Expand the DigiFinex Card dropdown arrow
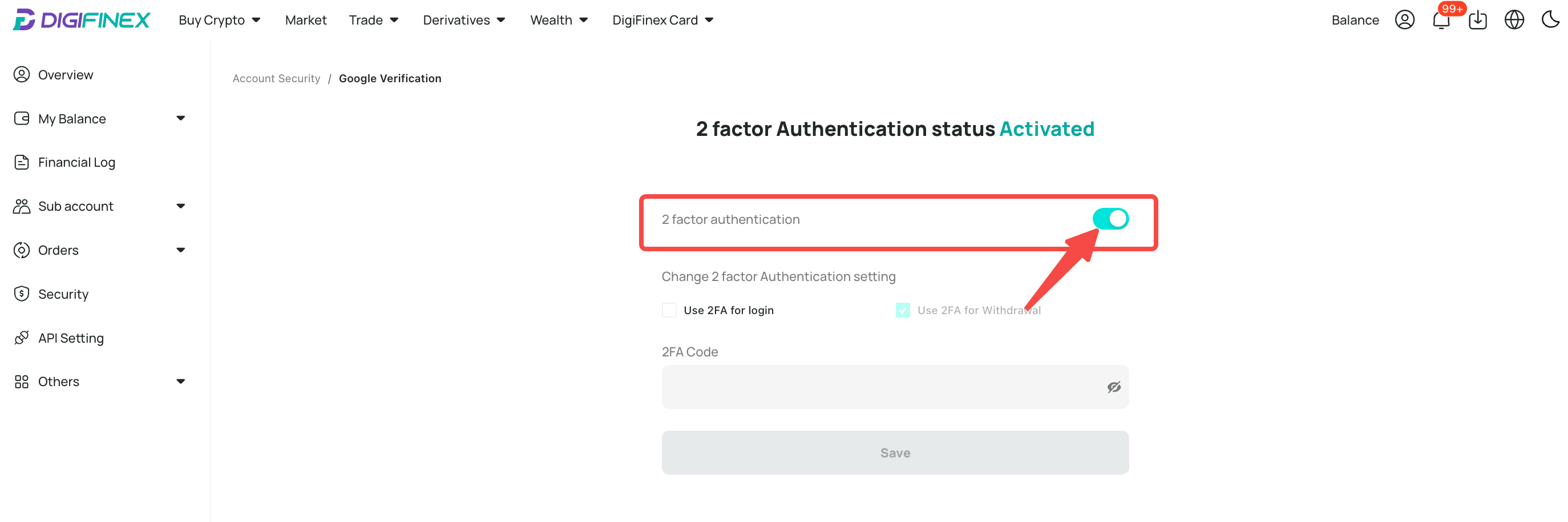This screenshot has height=522, width=1568. (709, 20)
